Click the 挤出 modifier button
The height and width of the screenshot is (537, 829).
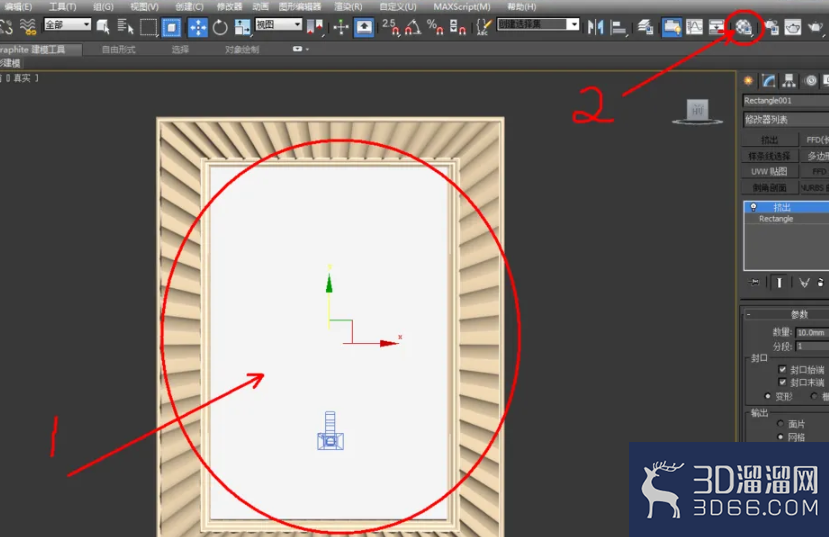click(x=770, y=140)
